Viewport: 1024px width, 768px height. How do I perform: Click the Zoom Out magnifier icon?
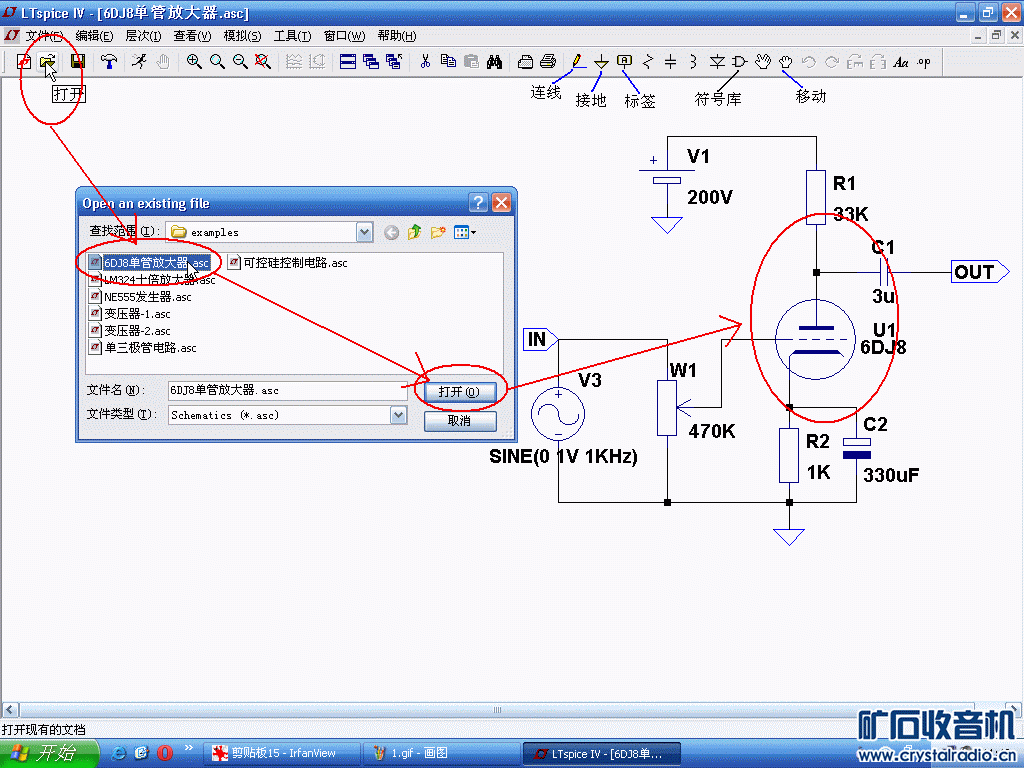tap(240, 61)
